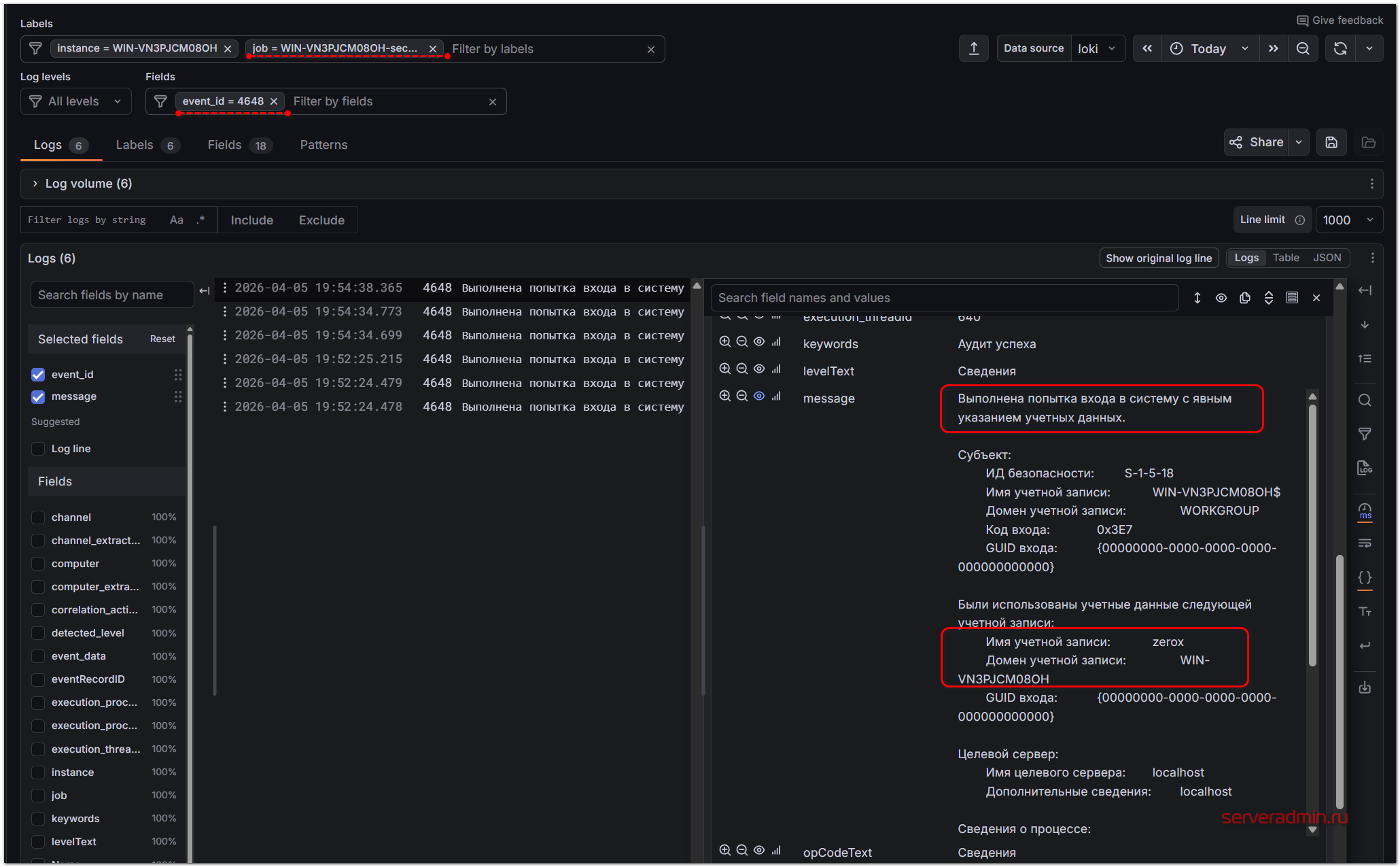This screenshot has width=1400, height=867.
Task: Click copy icon in log details toolbar
Action: 1244,298
